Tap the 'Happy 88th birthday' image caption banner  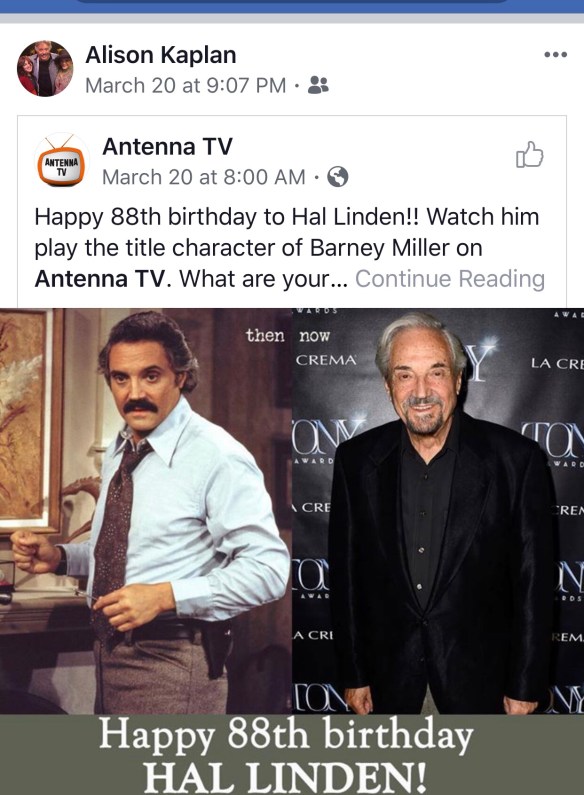point(292,754)
